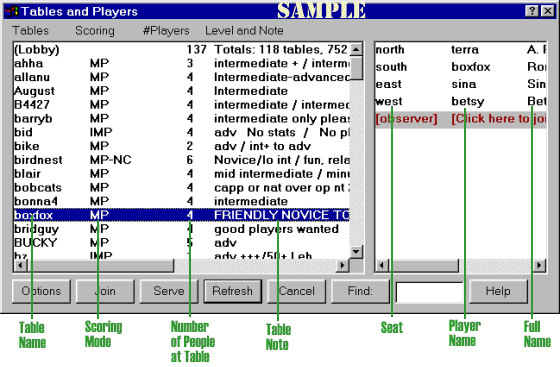560x367 pixels.
Task: Click the Scoring column header
Action: pos(95,31)
